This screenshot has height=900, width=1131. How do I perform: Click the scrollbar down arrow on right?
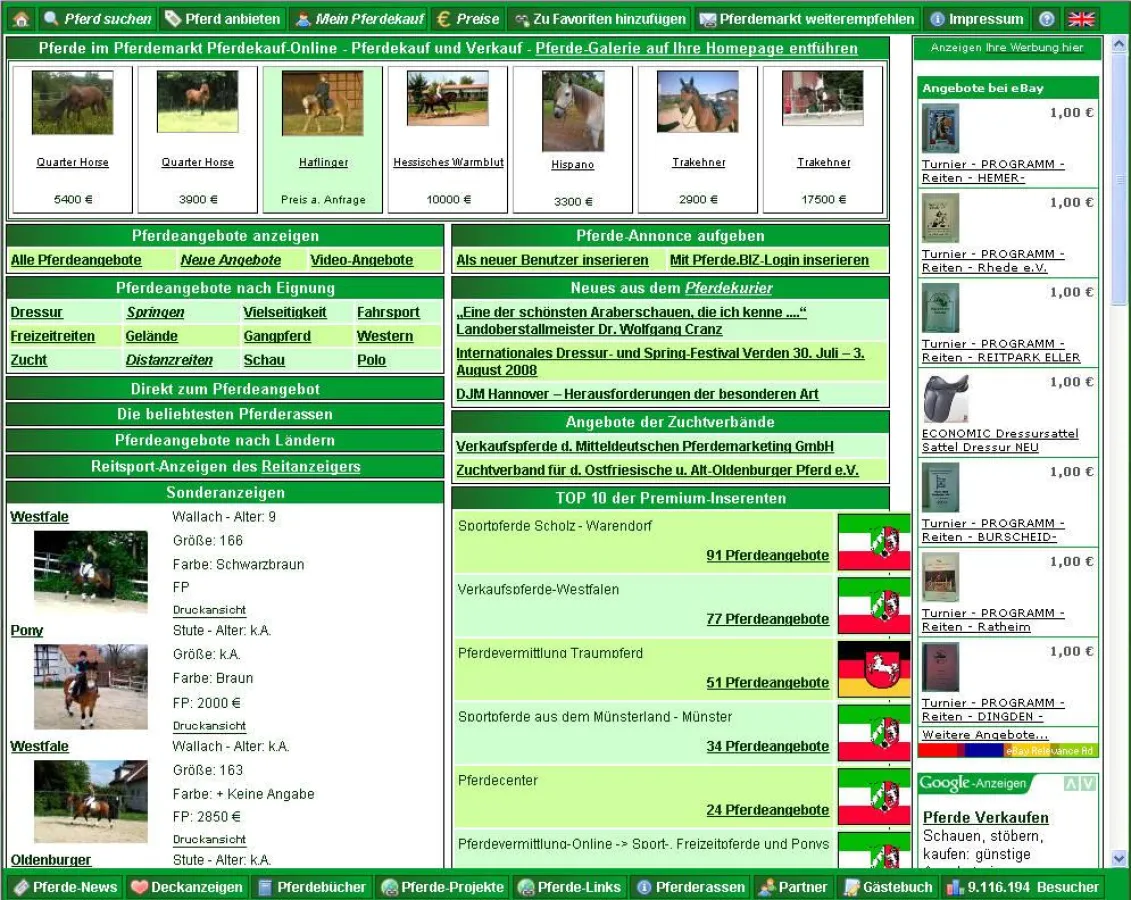click(1119, 858)
